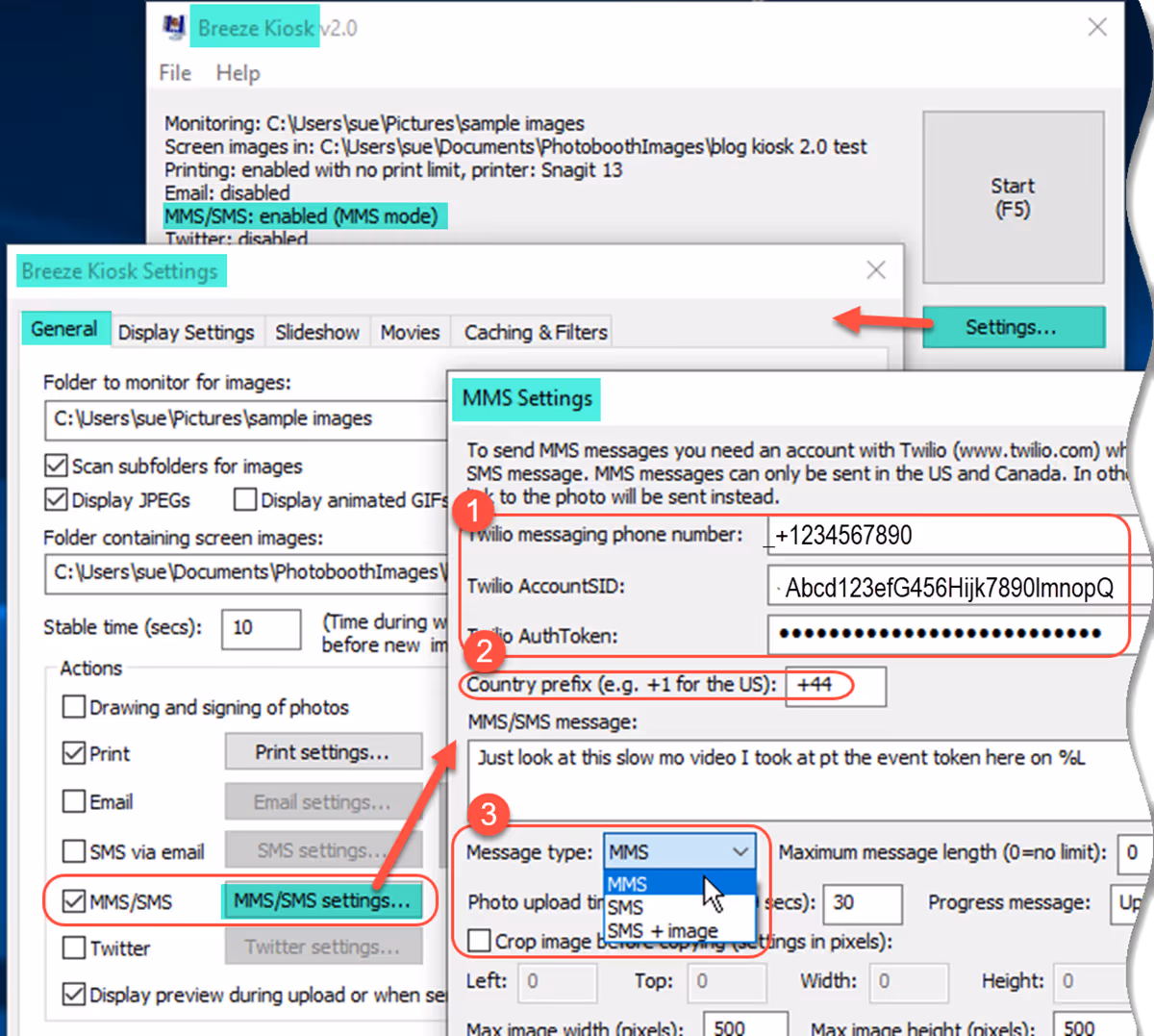Close the Breeze Kiosk main window
Screen dimensions: 1154x1036
pyautogui.click(x=1097, y=27)
